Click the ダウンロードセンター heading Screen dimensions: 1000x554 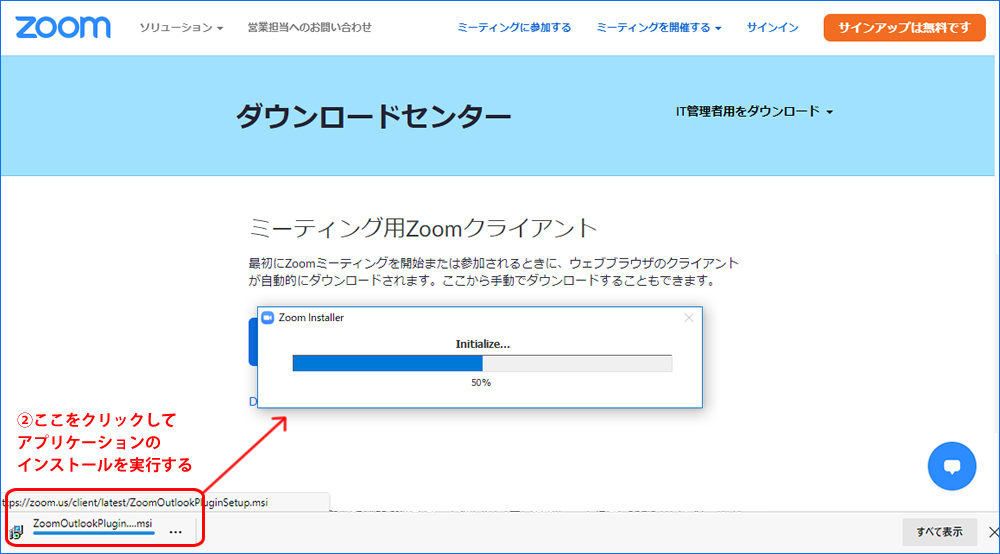coord(374,117)
